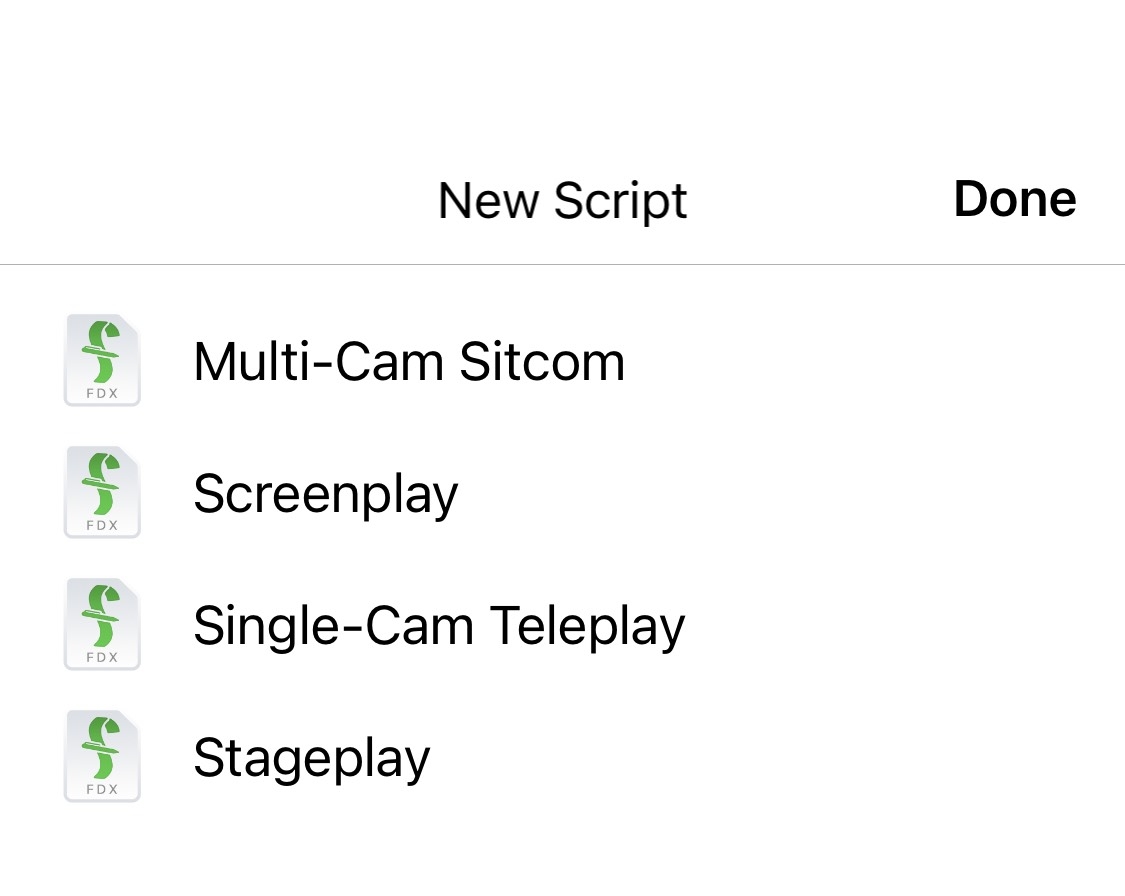Tap the Single-Cam Teleplay FDX file icon
1125x896 pixels.
point(102,624)
